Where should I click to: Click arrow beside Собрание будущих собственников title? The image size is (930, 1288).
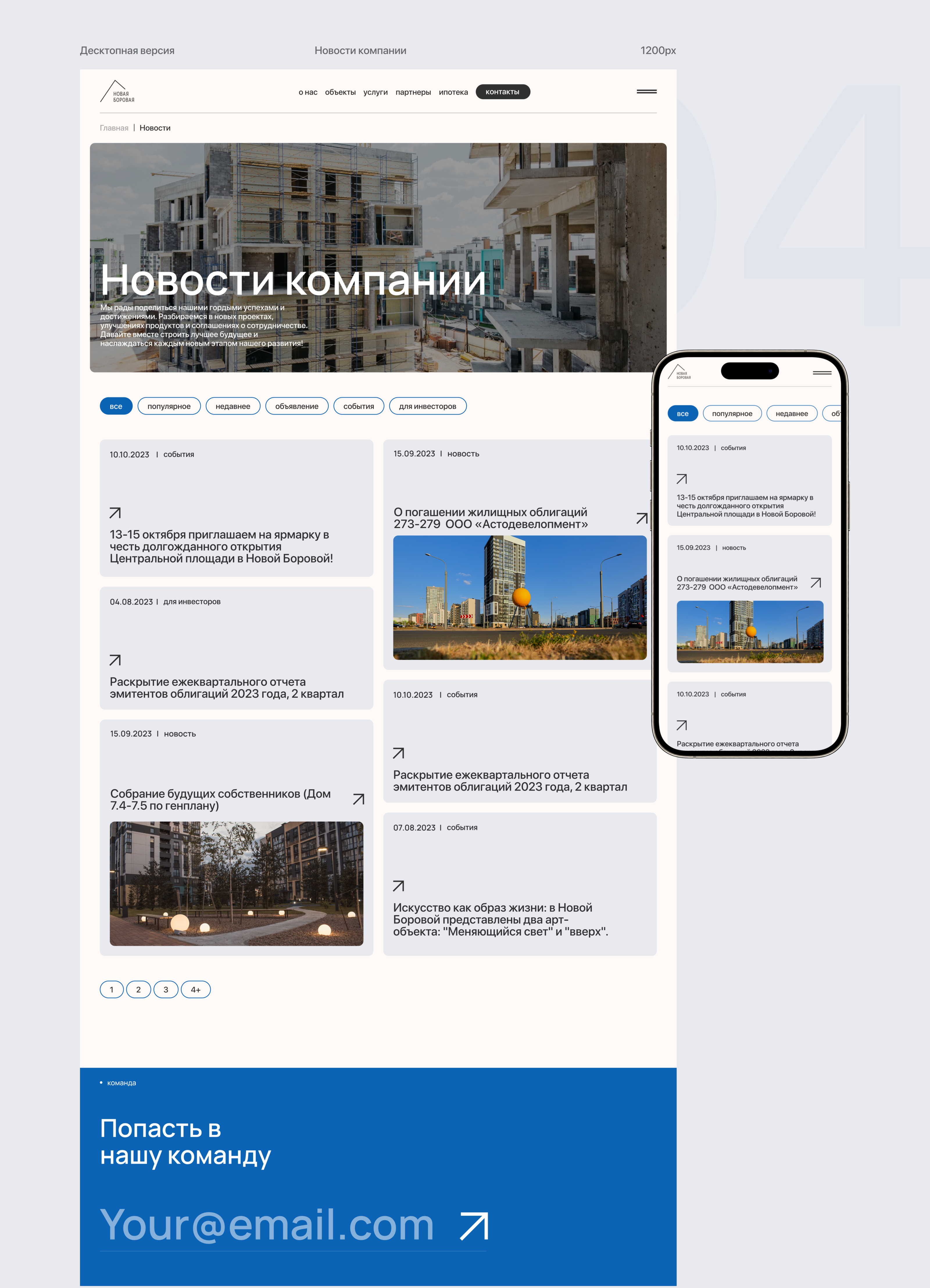[x=358, y=799]
